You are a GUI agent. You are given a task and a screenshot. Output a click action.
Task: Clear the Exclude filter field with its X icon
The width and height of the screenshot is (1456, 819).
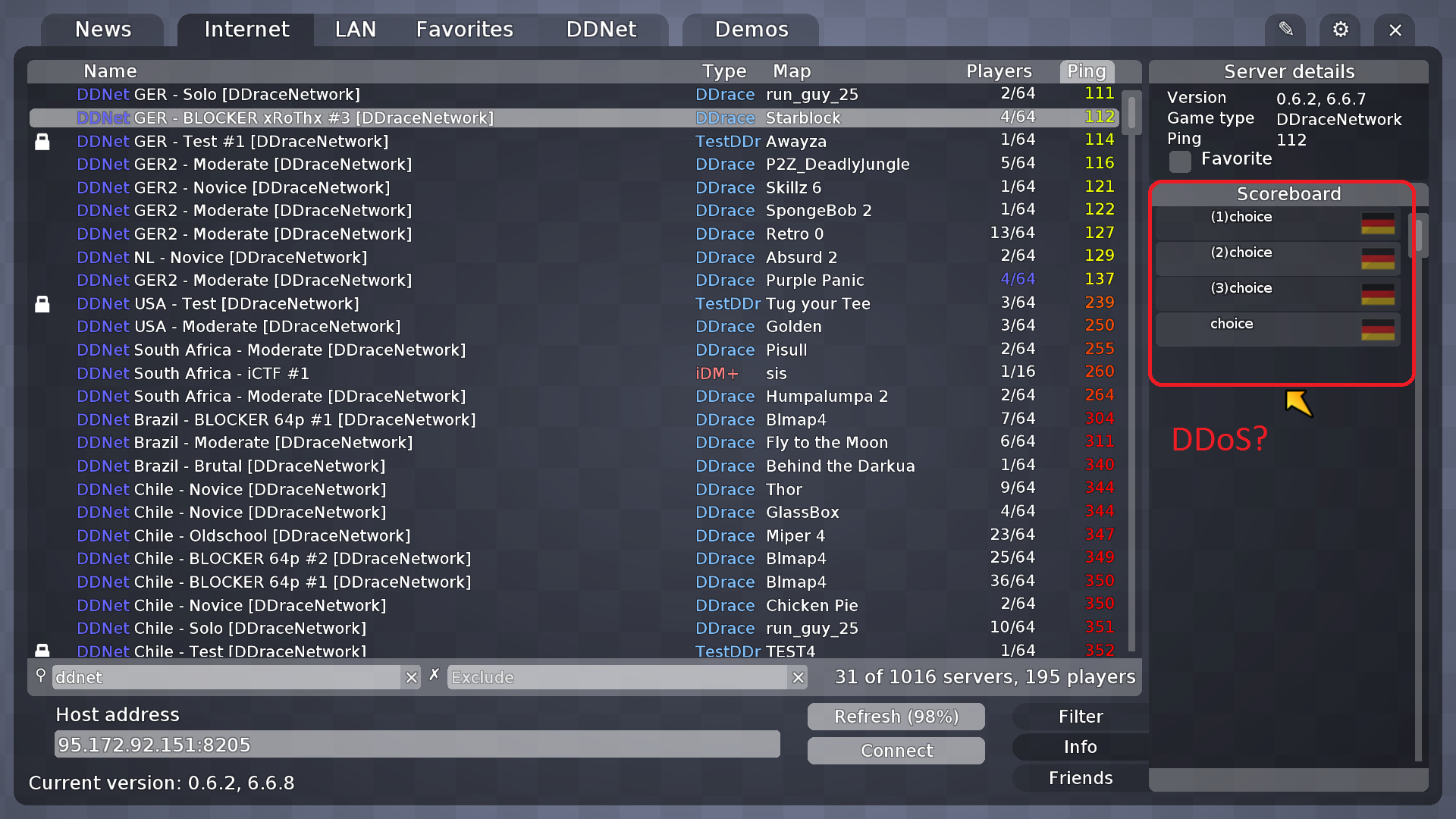coord(798,677)
